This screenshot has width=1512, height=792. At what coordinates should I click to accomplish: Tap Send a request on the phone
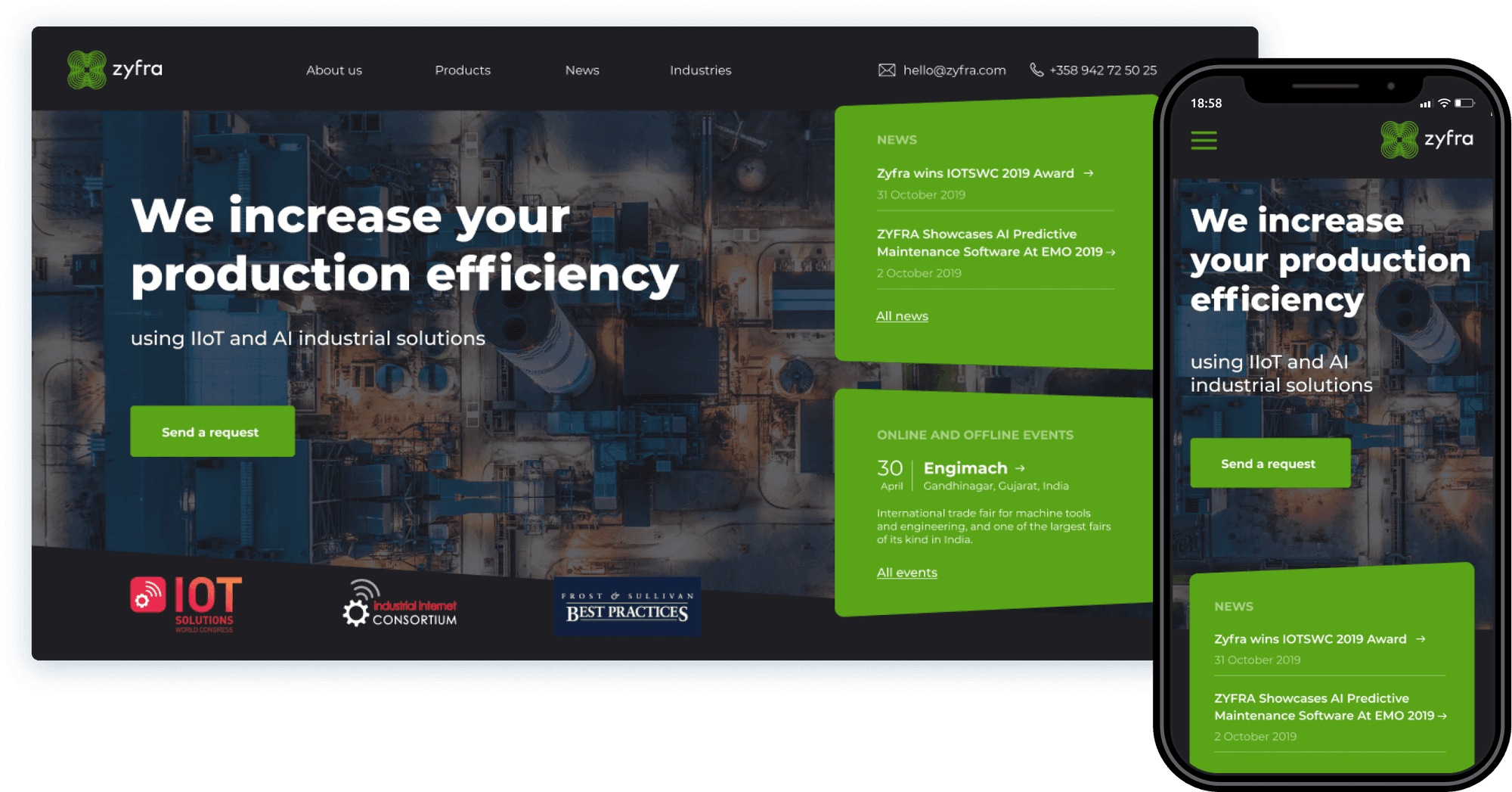(x=1270, y=463)
